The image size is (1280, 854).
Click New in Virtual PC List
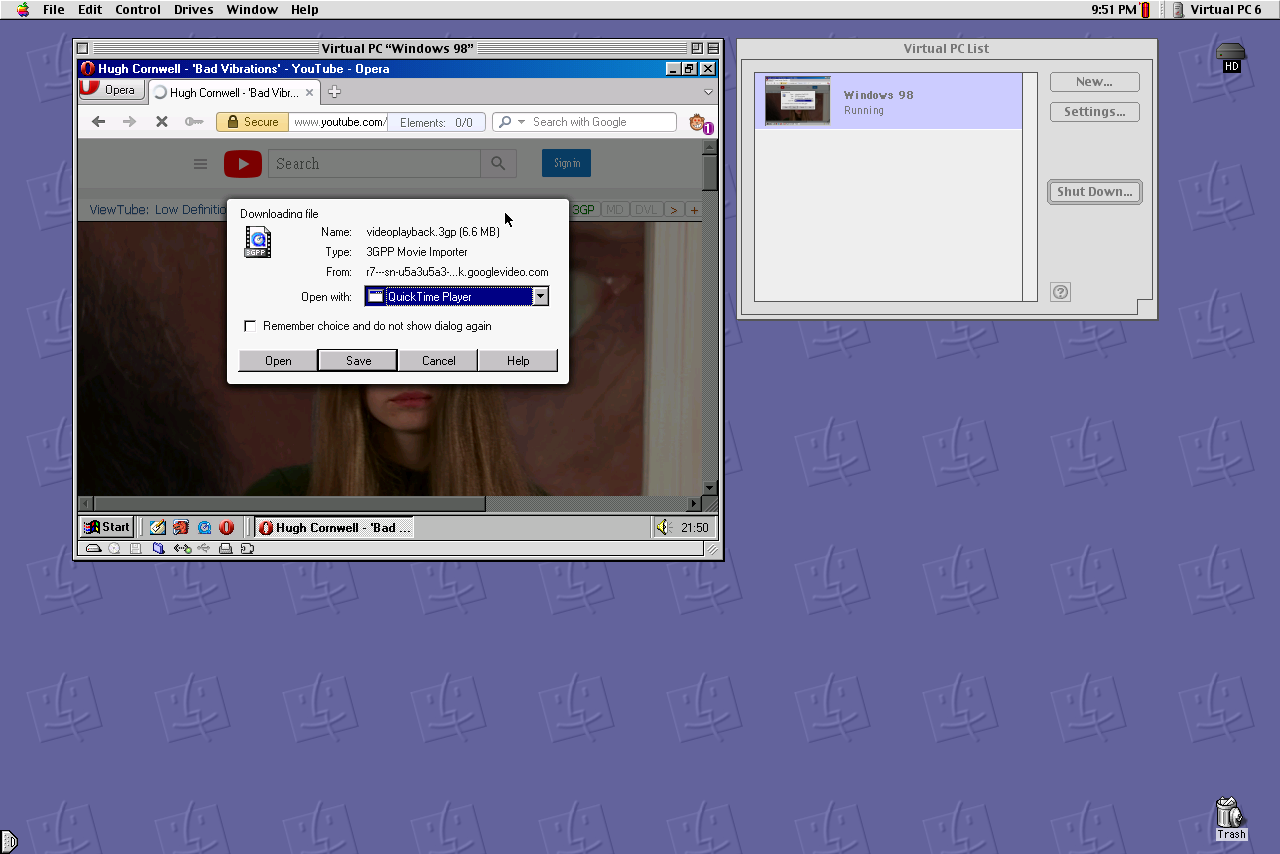point(1094,82)
